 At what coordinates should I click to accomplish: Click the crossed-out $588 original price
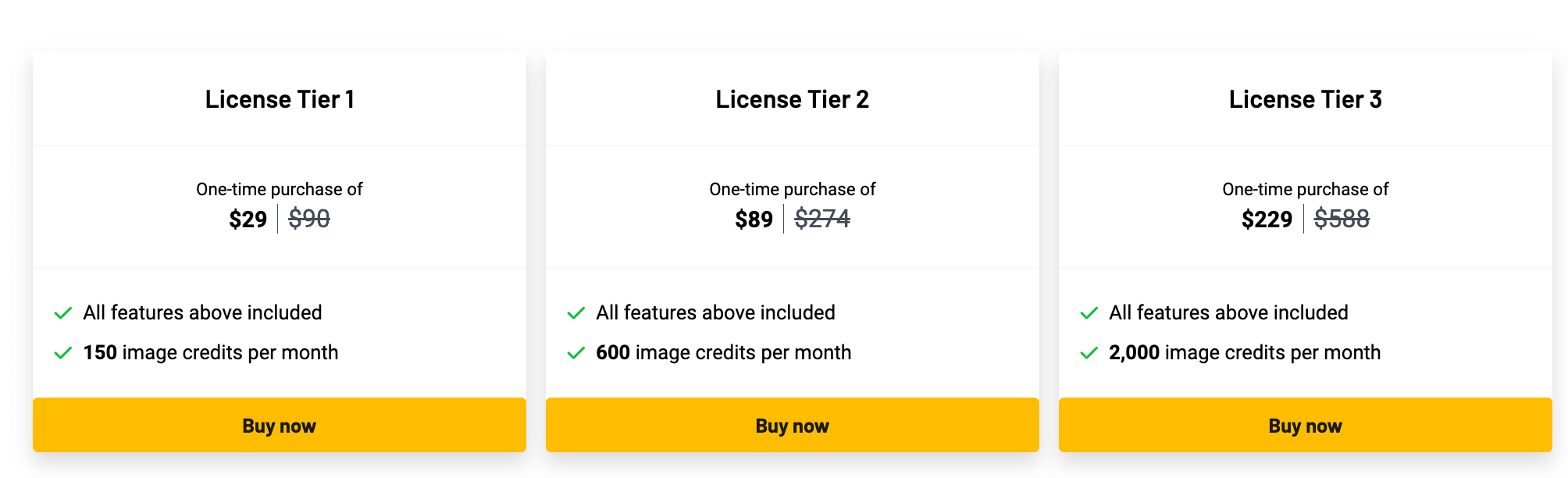click(x=1342, y=219)
